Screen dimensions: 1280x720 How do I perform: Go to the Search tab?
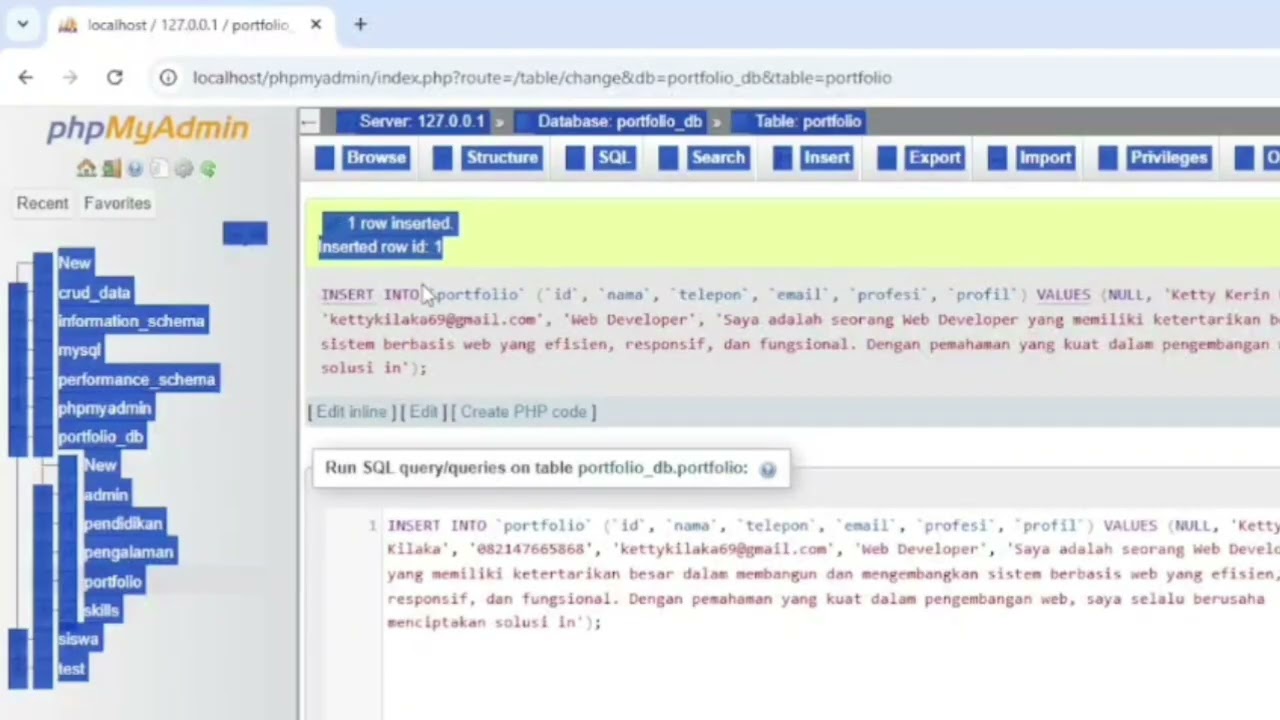pos(703,157)
